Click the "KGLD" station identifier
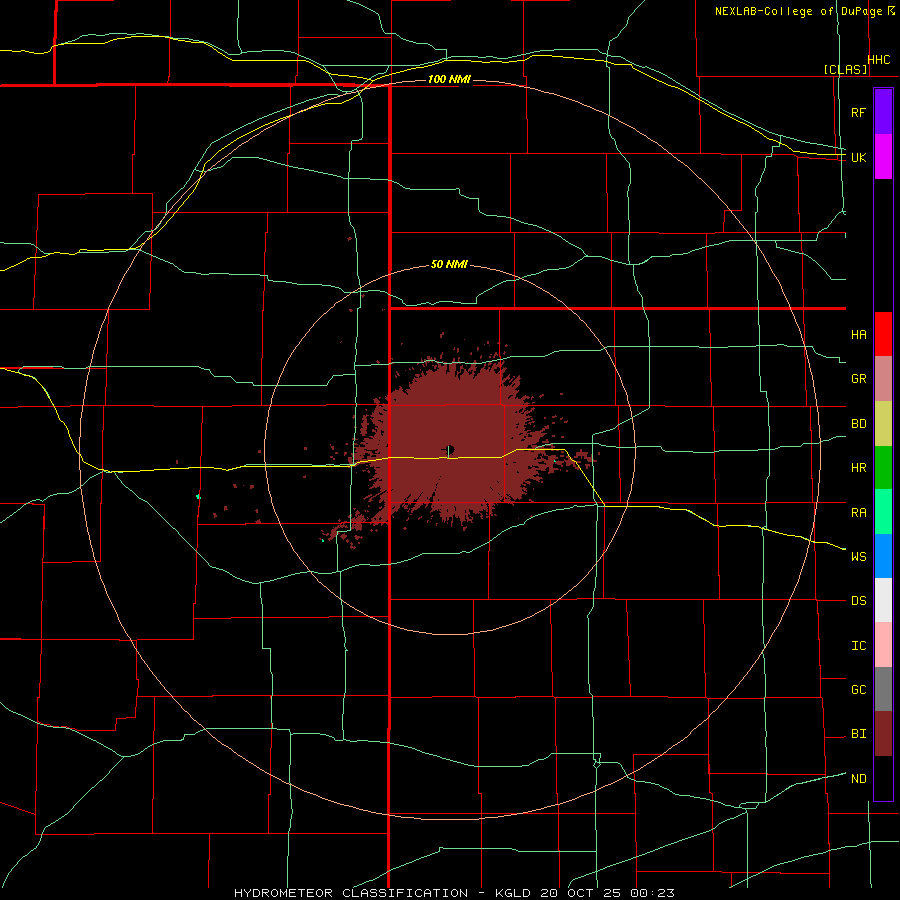900x900 pixels. [x=513, y=893]
